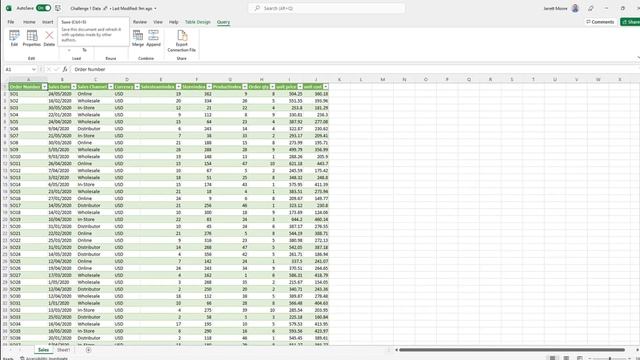Expand the Name Box dropdown arrow
Screen dimensions: 640x360
[34, 69]
